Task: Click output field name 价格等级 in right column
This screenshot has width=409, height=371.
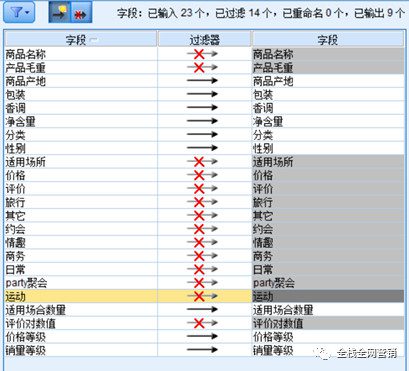Action: coord(273,337)
